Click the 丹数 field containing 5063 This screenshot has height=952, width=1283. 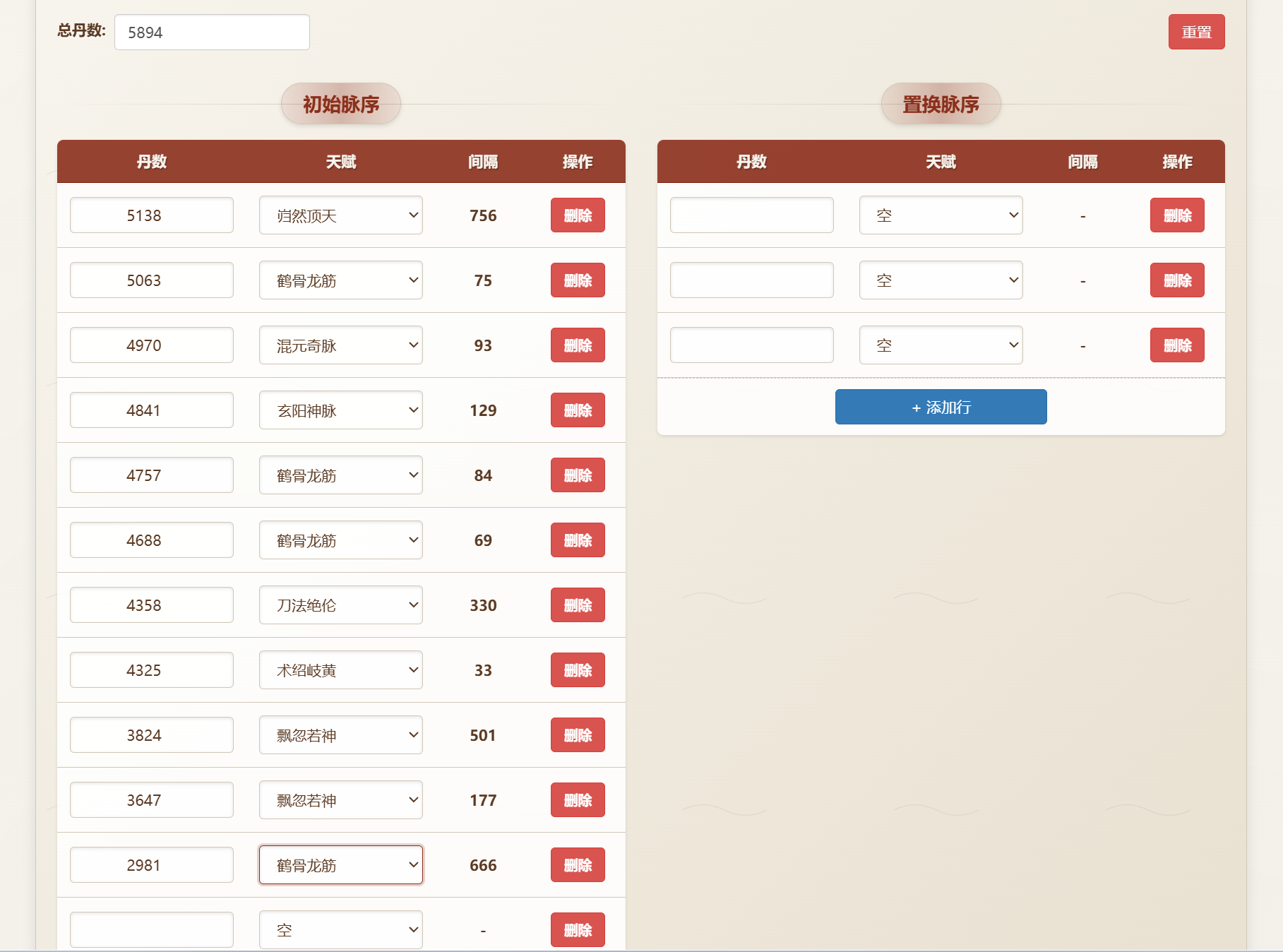pos(151,280)
